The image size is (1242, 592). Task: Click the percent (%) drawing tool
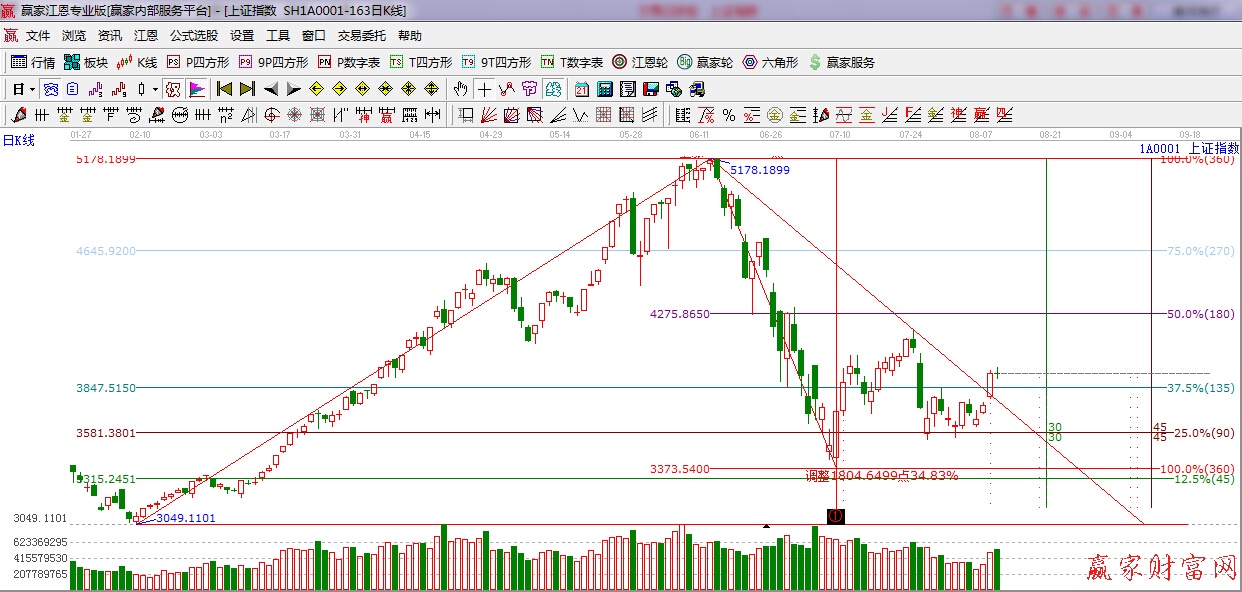pyautogui.click(x=729, y=115)
